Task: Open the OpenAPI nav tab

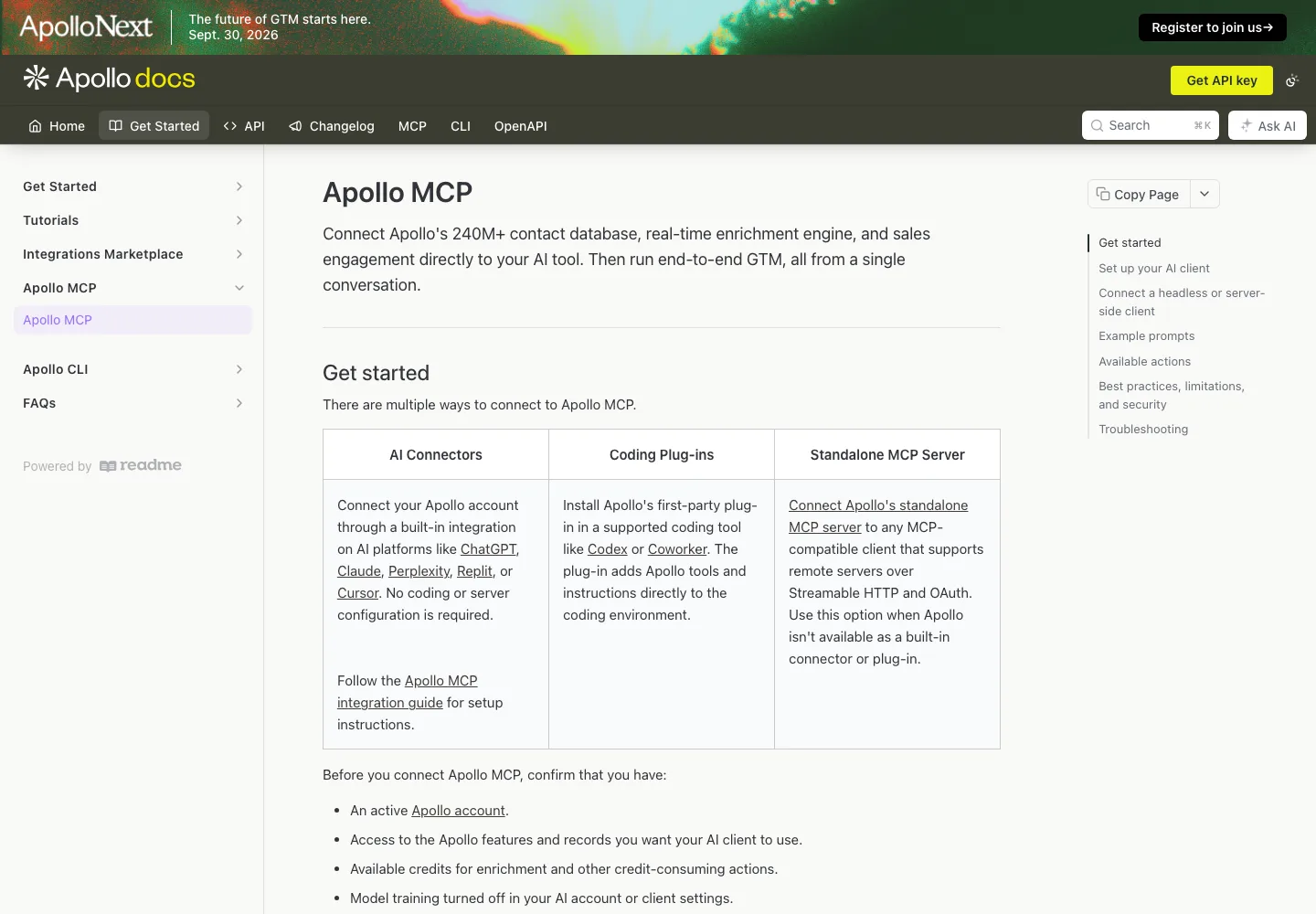Action: click(x=520, y=126)
